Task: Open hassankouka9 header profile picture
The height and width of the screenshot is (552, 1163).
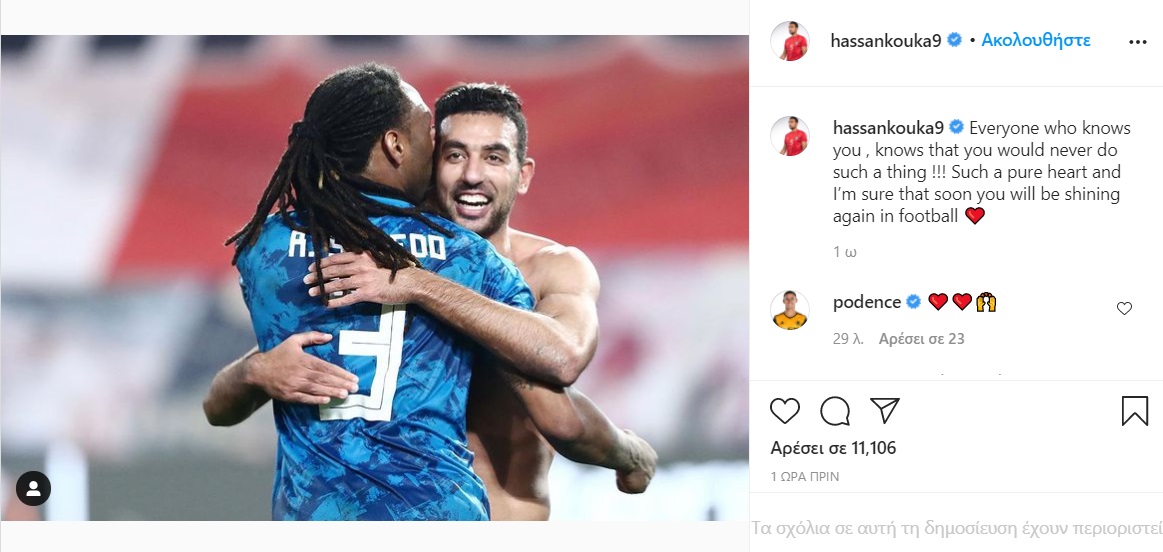Action: click(789, 41)
